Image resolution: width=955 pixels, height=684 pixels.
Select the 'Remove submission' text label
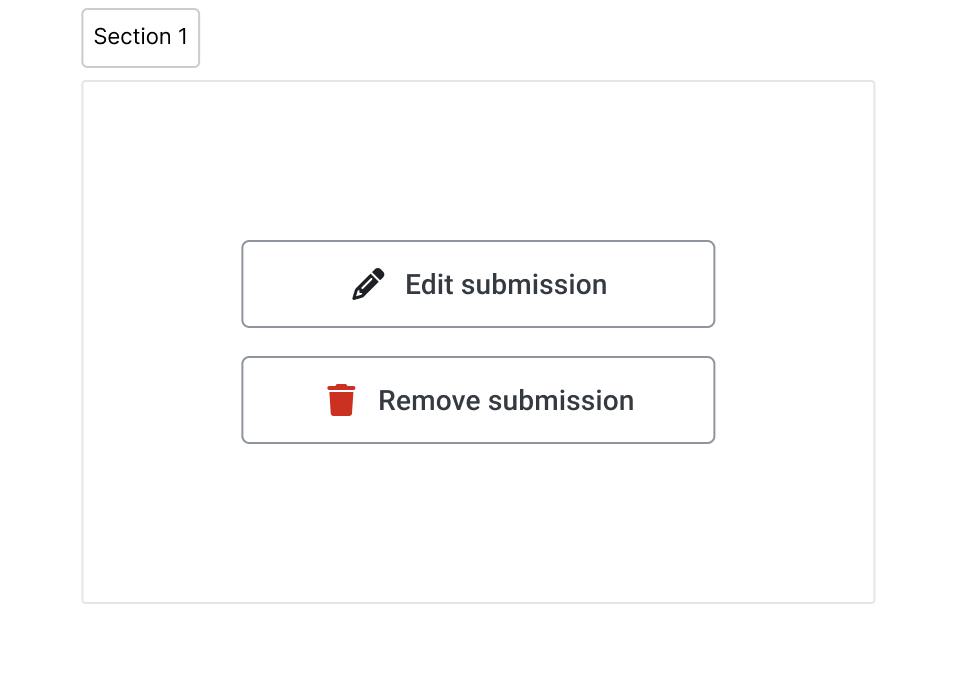coord(506,401)
